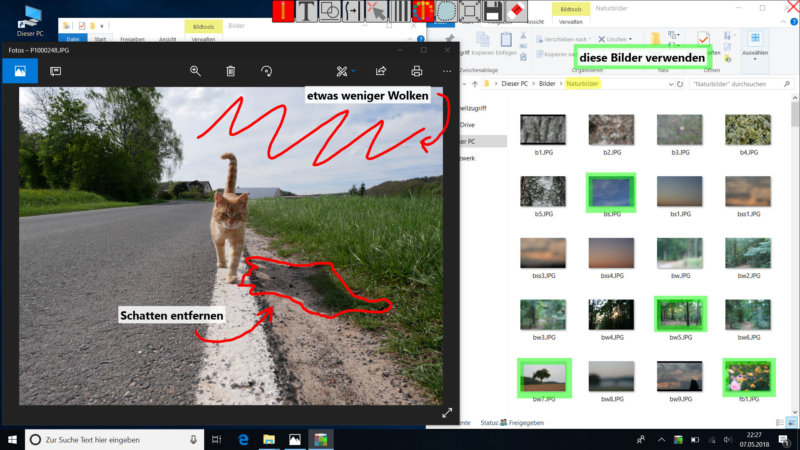Click the scissors cut icon in ribbon
Viewport: 800px width, 450px height.
[523, 36]
